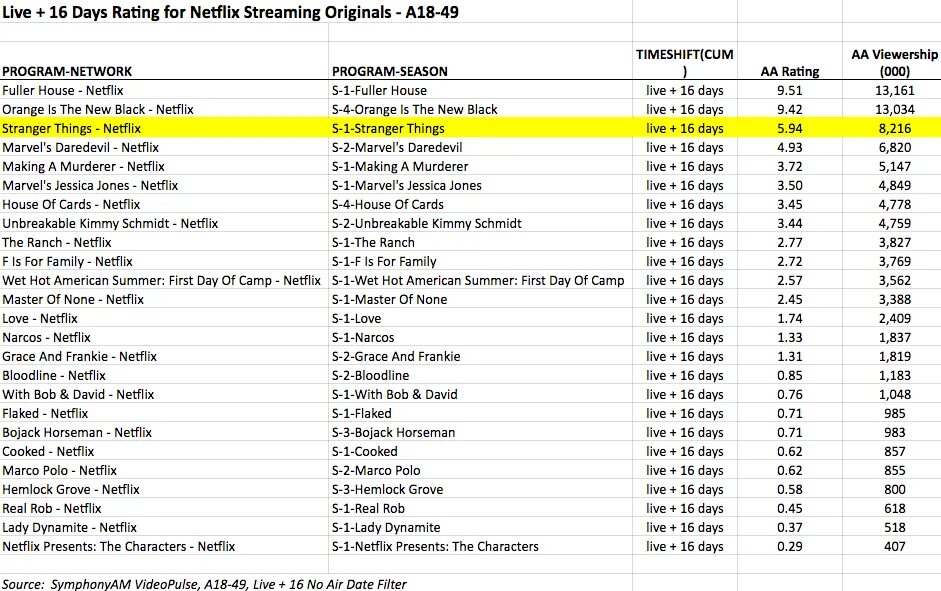
Task: Select the cell 'S-4-House Of Cards'
Action: tap(388, 205)
